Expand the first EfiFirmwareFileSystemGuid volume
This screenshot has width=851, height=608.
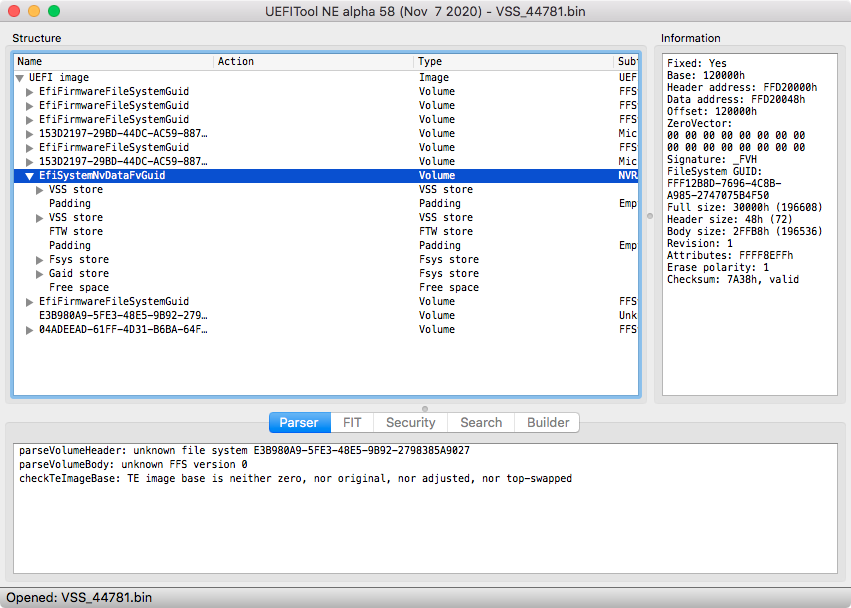[x=30, y=92]
